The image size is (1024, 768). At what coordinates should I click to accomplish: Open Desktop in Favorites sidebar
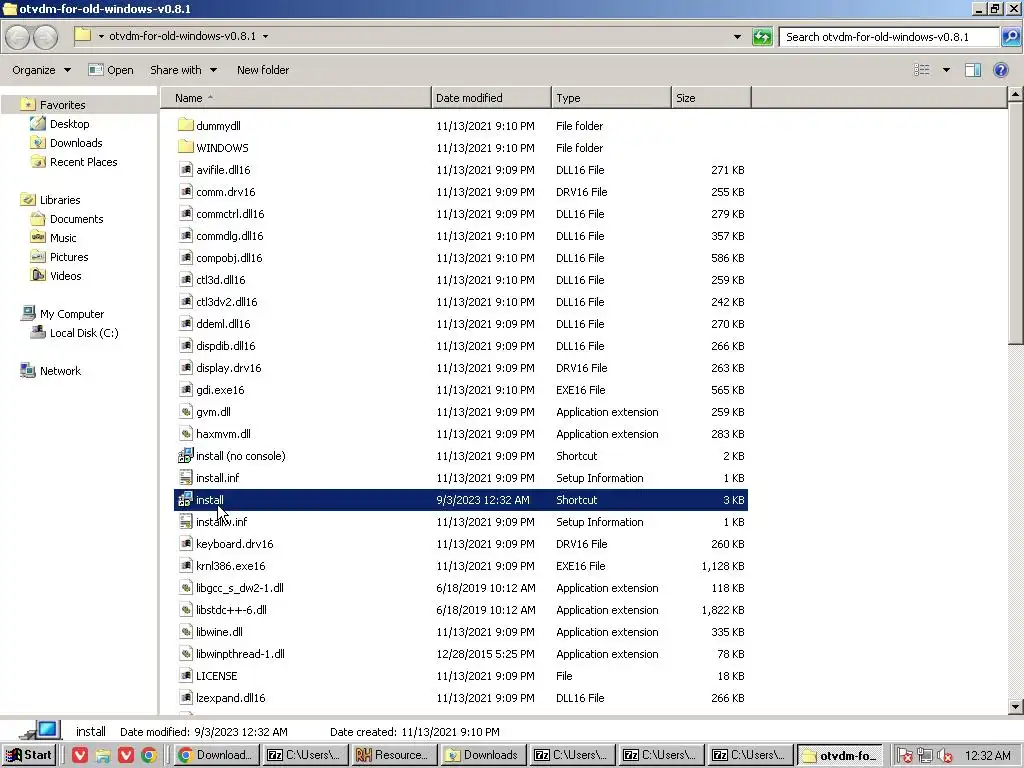click(69, 124)
